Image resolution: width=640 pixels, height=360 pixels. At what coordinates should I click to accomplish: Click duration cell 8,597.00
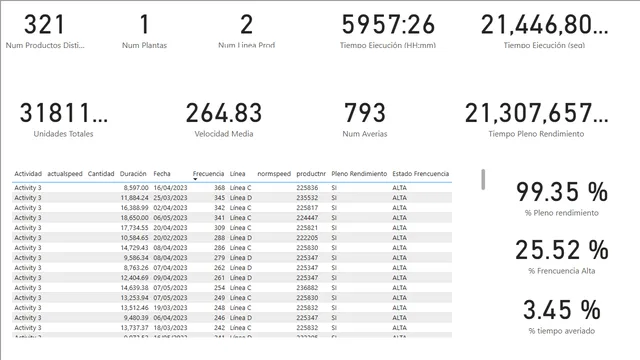tap(136, 188)
